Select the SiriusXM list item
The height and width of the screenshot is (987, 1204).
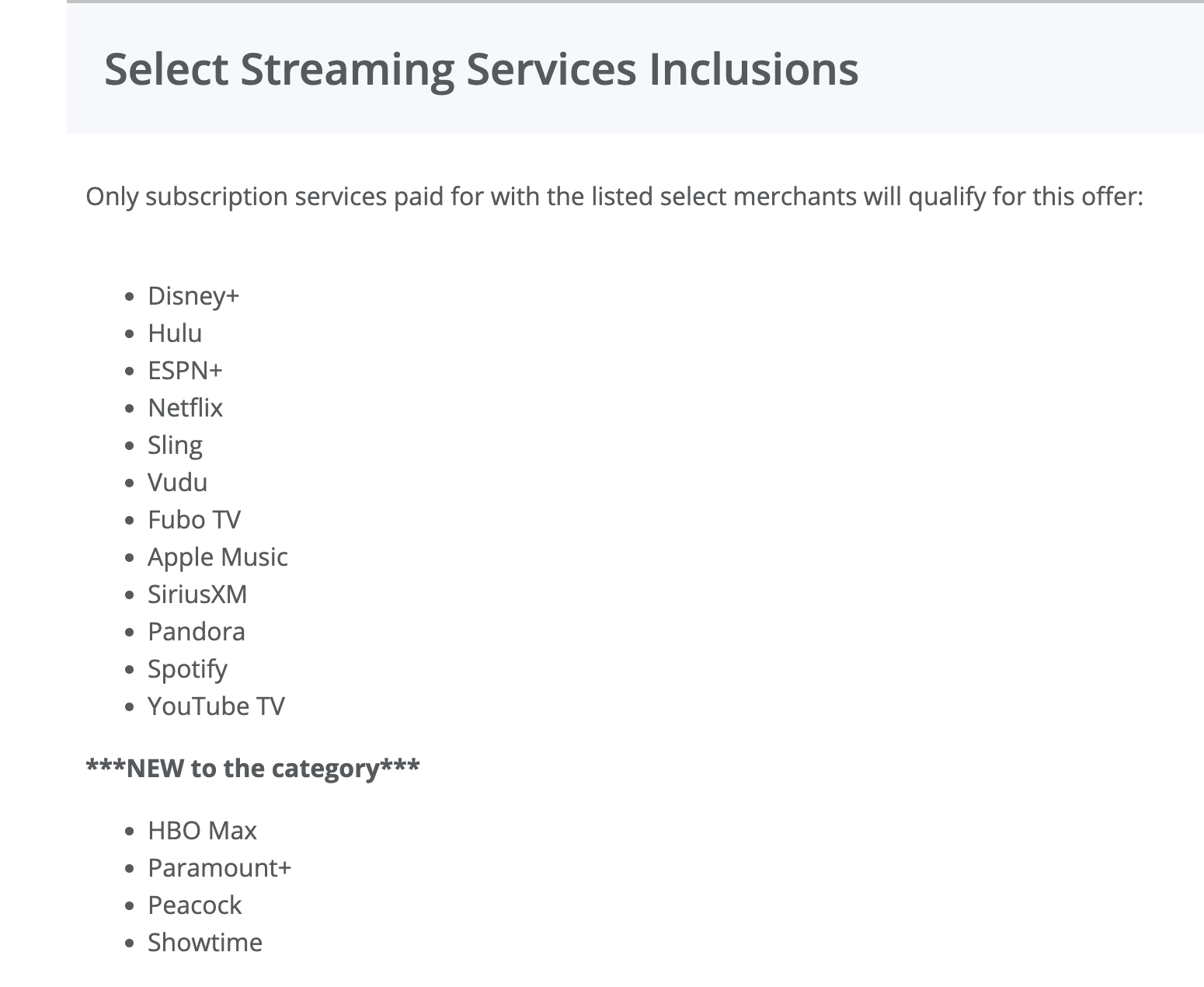click(x=197, y=595)
